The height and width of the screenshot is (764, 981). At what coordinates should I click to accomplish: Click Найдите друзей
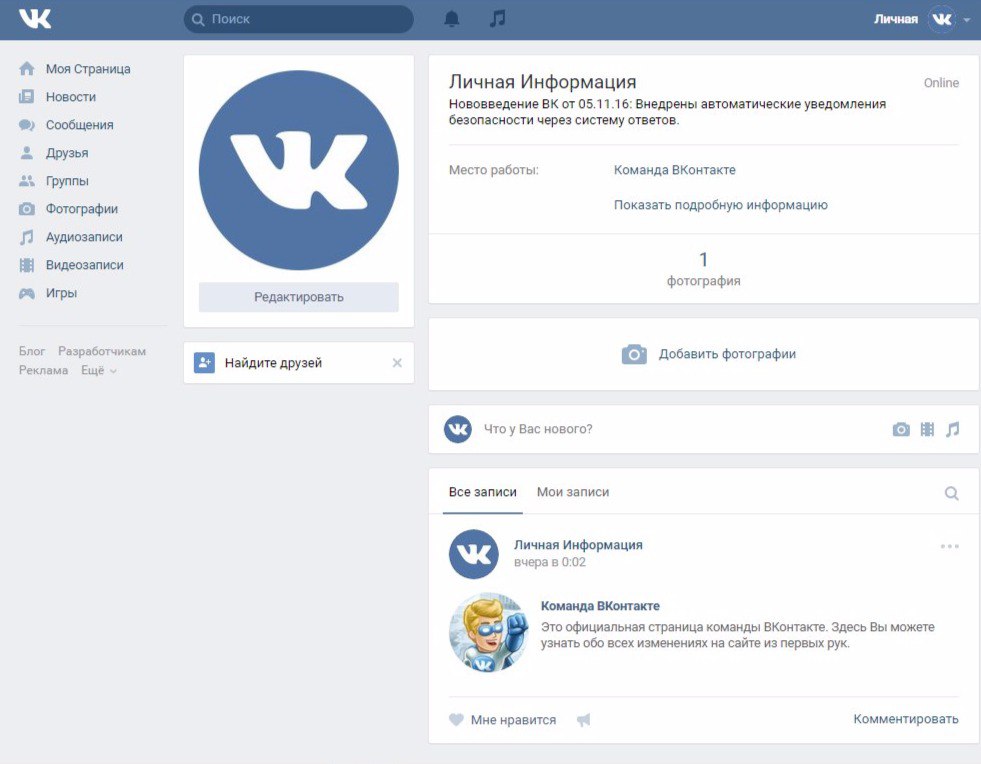[x=273, y=363]
